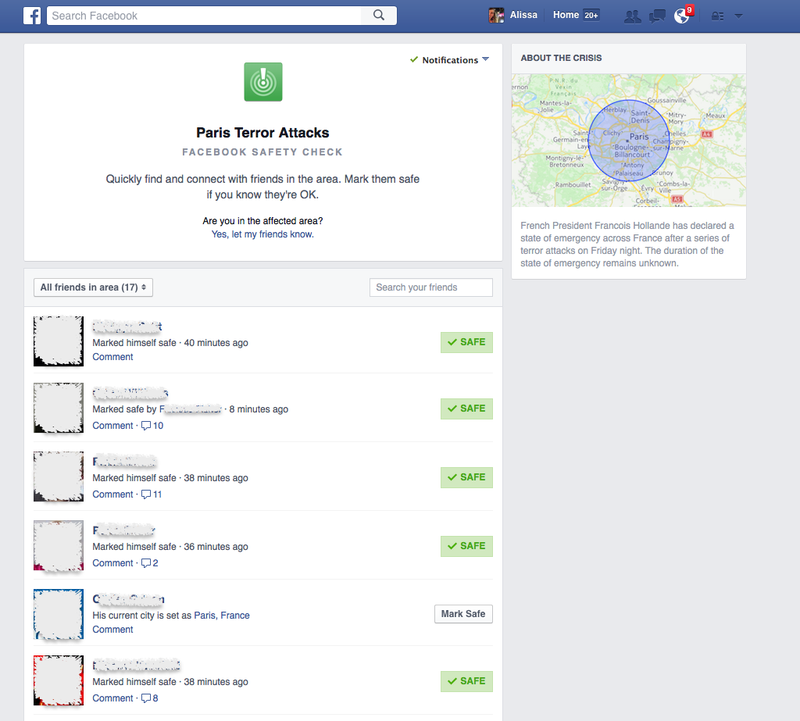
Task: Click the 'ABOUT THE CRISIS' heading
Action: point(561,58)
